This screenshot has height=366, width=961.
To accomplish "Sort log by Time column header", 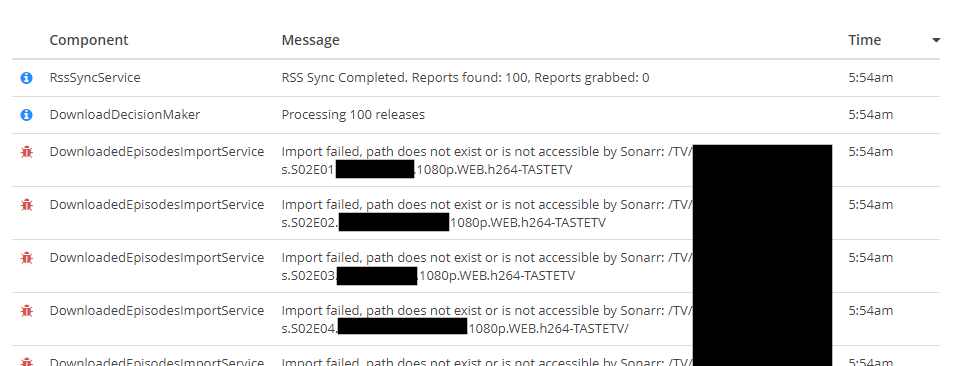I will pyautogui.click(x=865, y=40).
